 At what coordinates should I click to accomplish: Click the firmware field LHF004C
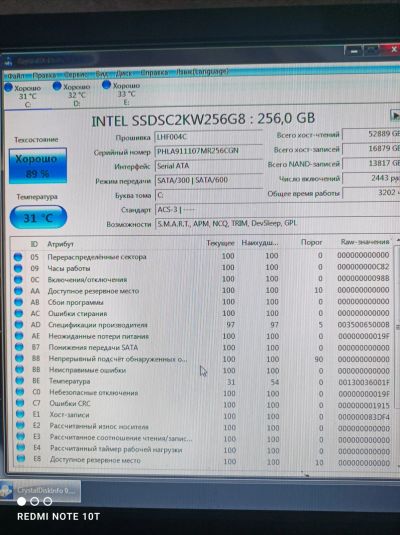coord(208,137)
